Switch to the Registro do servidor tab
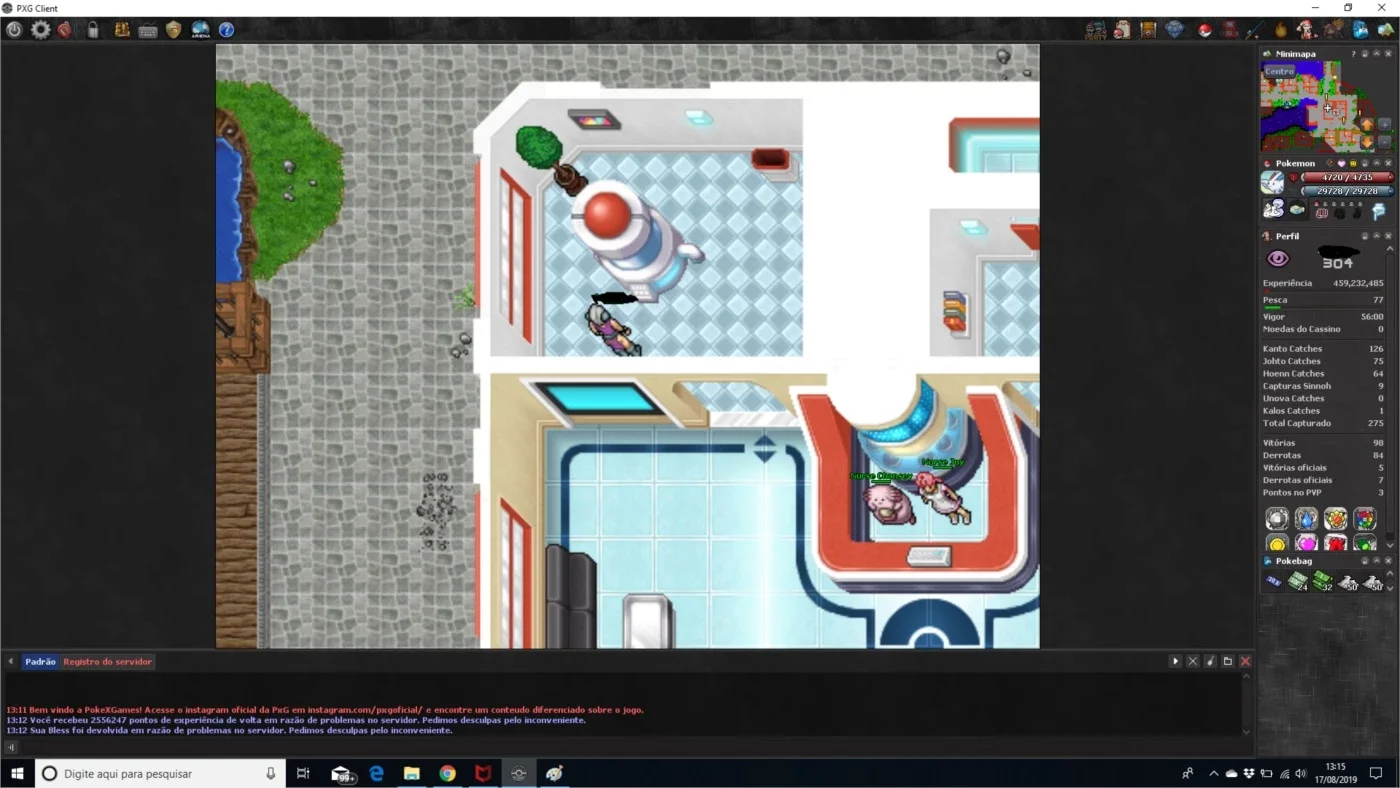The width and height of the screenshot is (1400, 788). click(108, 662)
